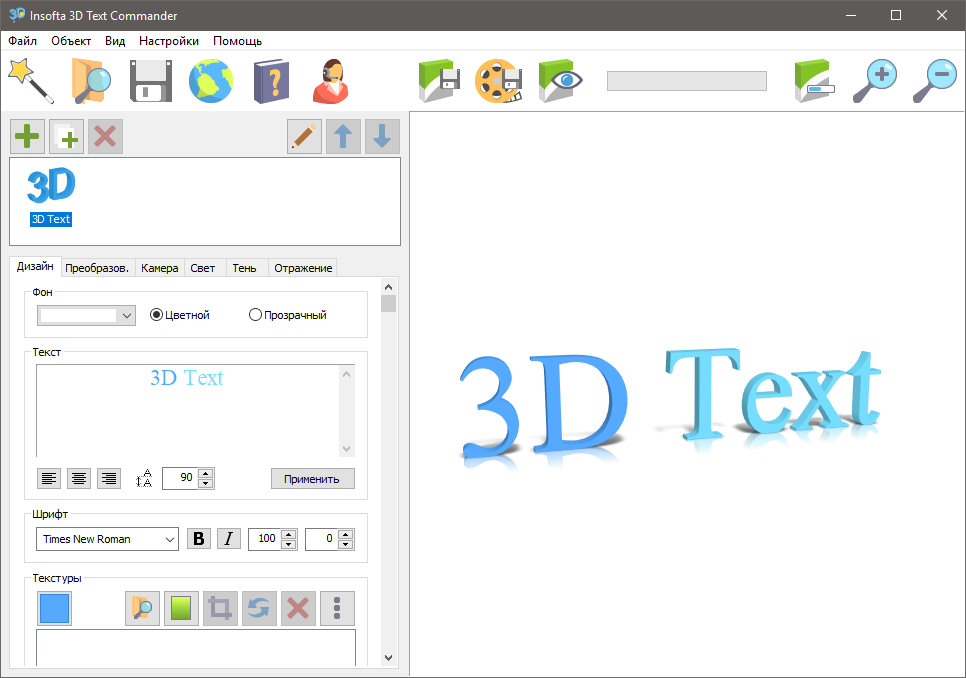This screenshot has height=678, width=966.
Task: Select the Дизайн tab
Action: pyautogui.click(x=35, y=266)
